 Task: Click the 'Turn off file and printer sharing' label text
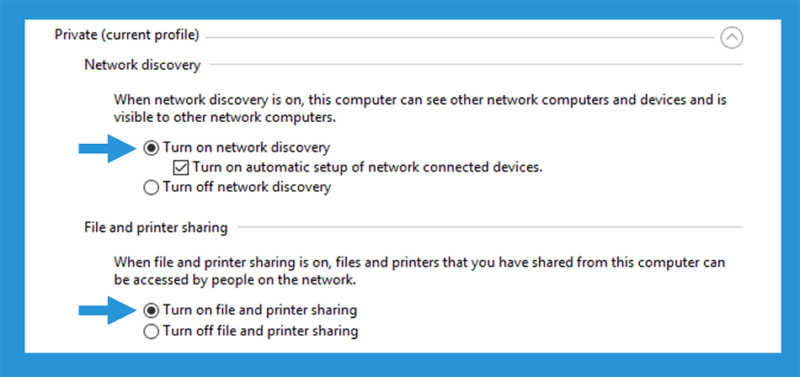[260, 332]
